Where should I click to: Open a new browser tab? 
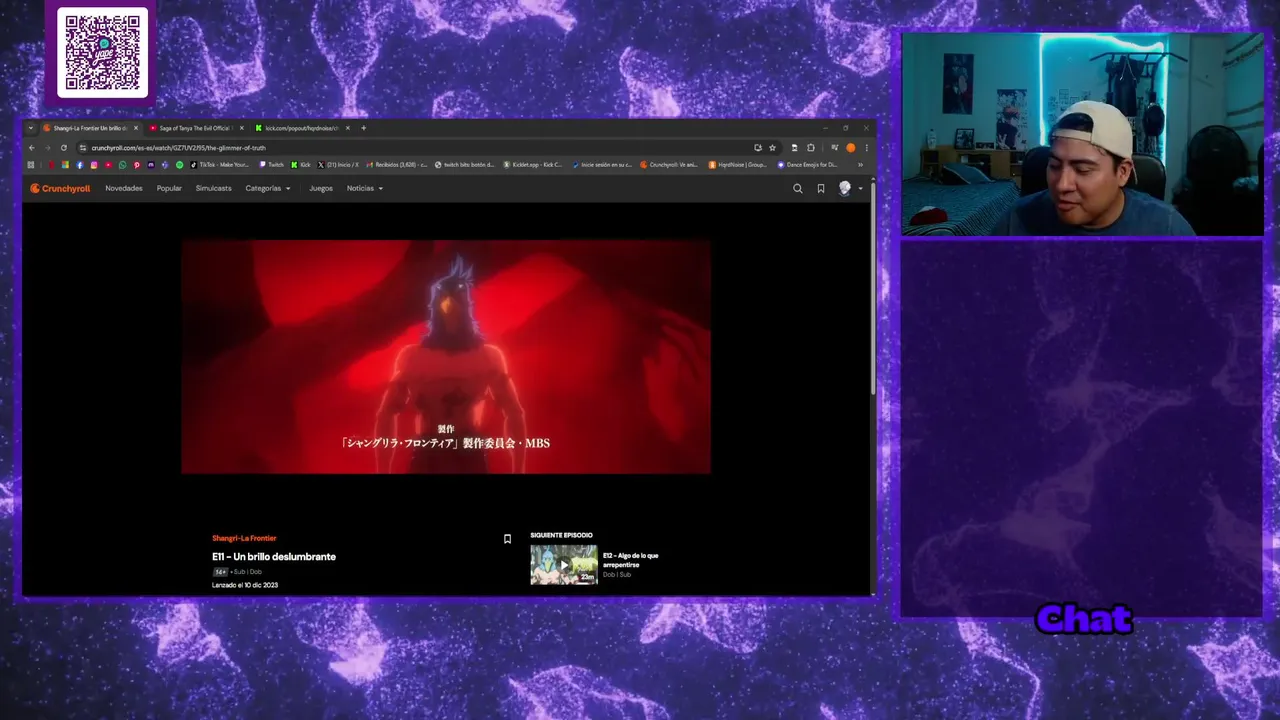[363, 128]
